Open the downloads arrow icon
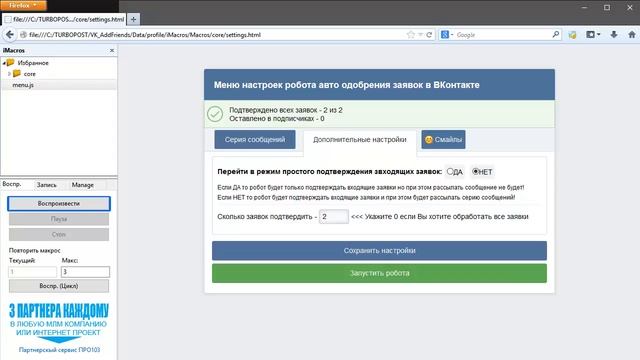The height and width of the screenshot is (360, 640). click(613, 35)
